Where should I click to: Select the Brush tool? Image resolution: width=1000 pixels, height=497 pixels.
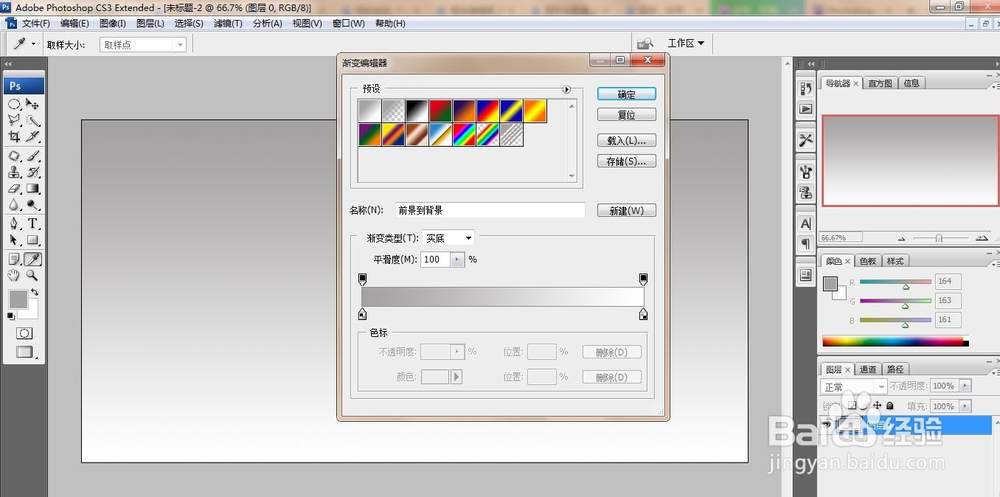33,156
